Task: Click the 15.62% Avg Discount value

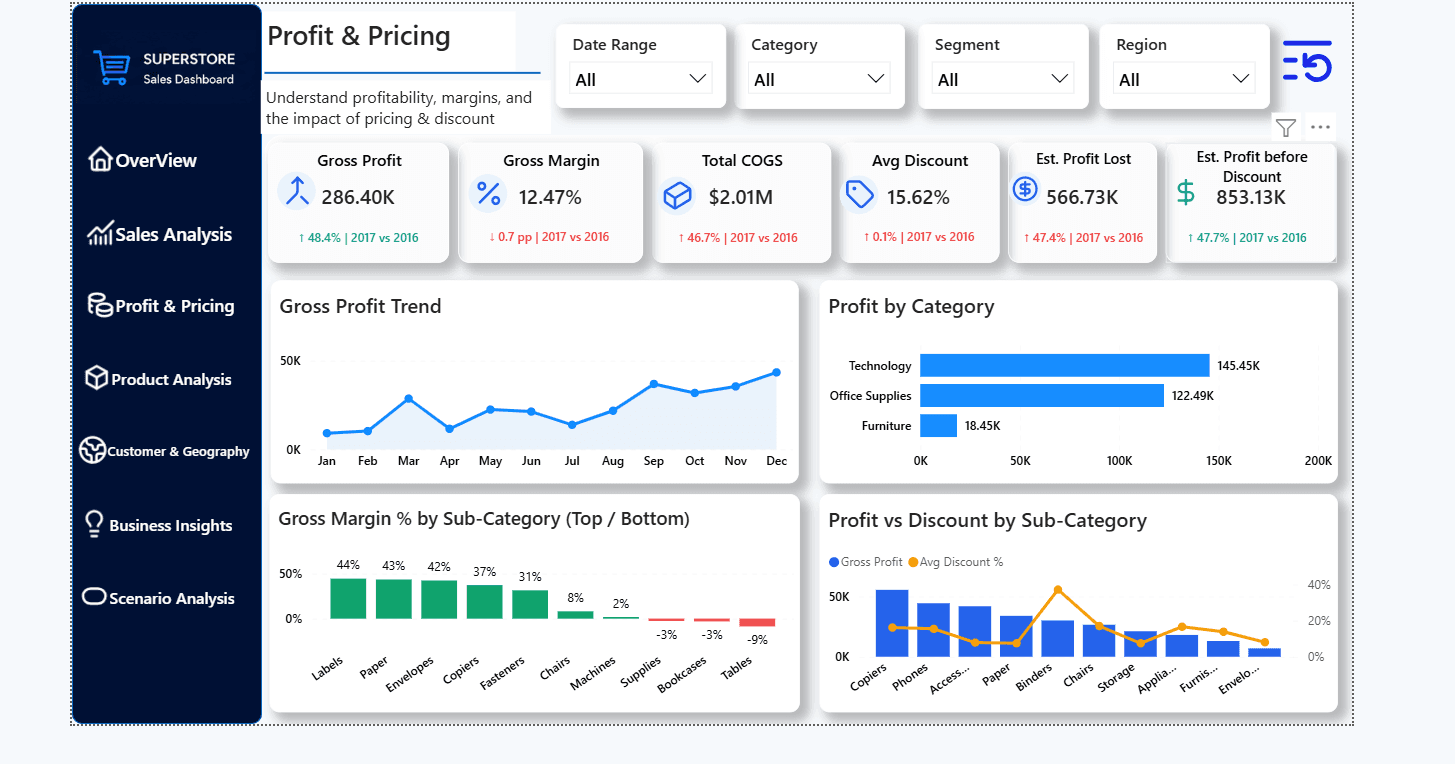Action: [x=918, y=197]
